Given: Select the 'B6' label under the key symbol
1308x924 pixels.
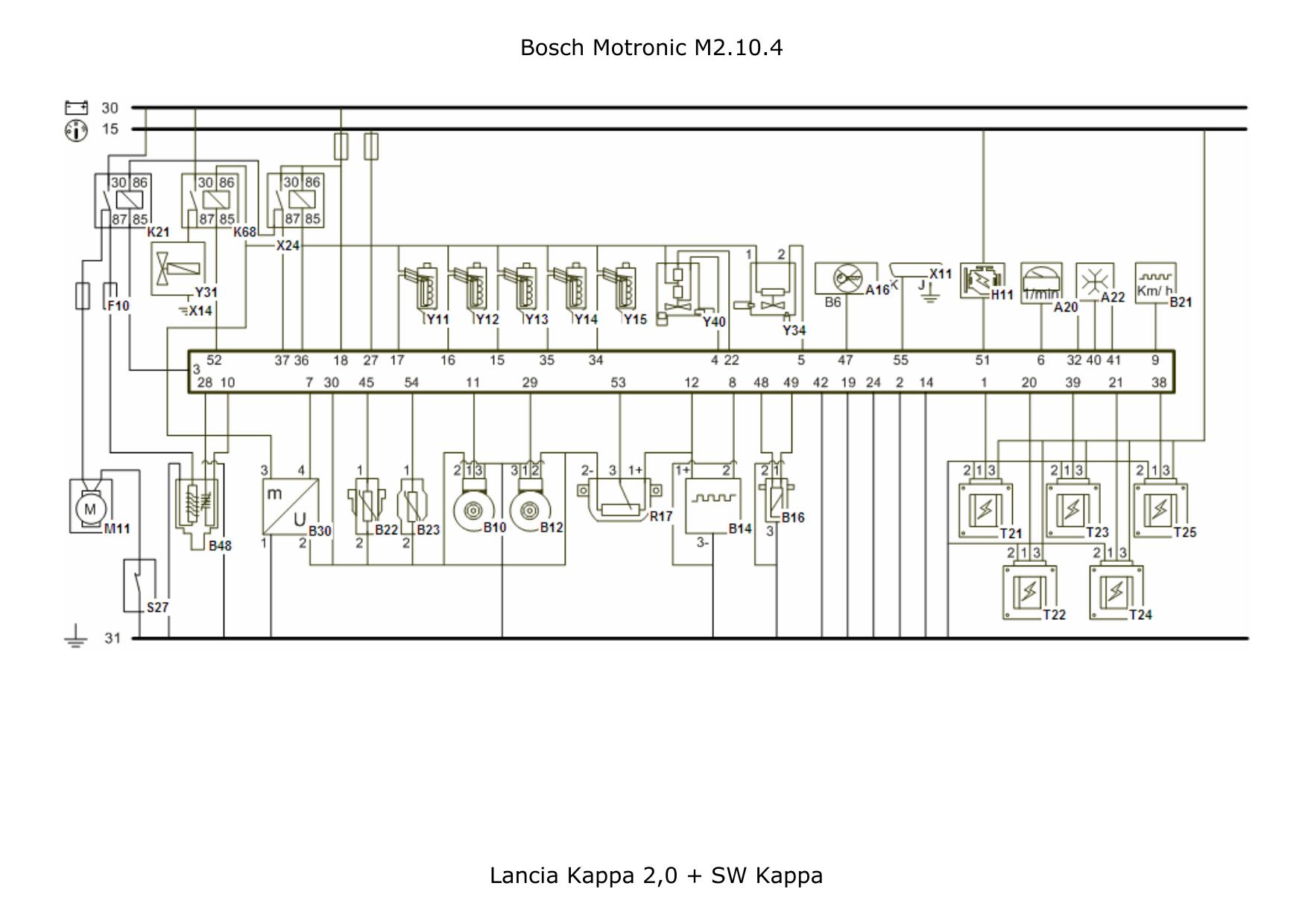Looking at the screenshot, I should click(x=832, y=302).
